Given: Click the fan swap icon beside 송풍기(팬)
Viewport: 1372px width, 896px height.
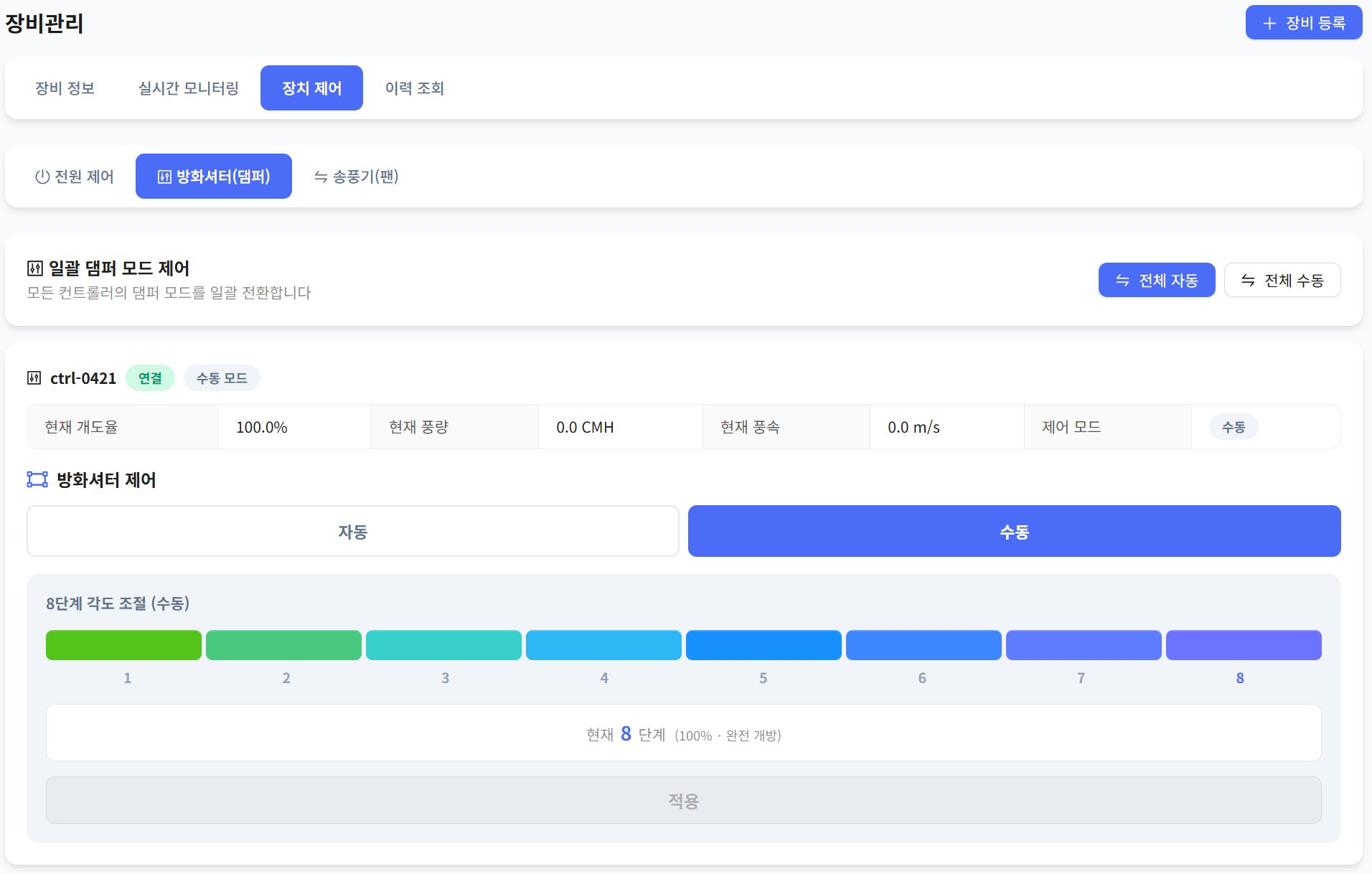Looking at the screenshot, I should click(x=321, y=177).
